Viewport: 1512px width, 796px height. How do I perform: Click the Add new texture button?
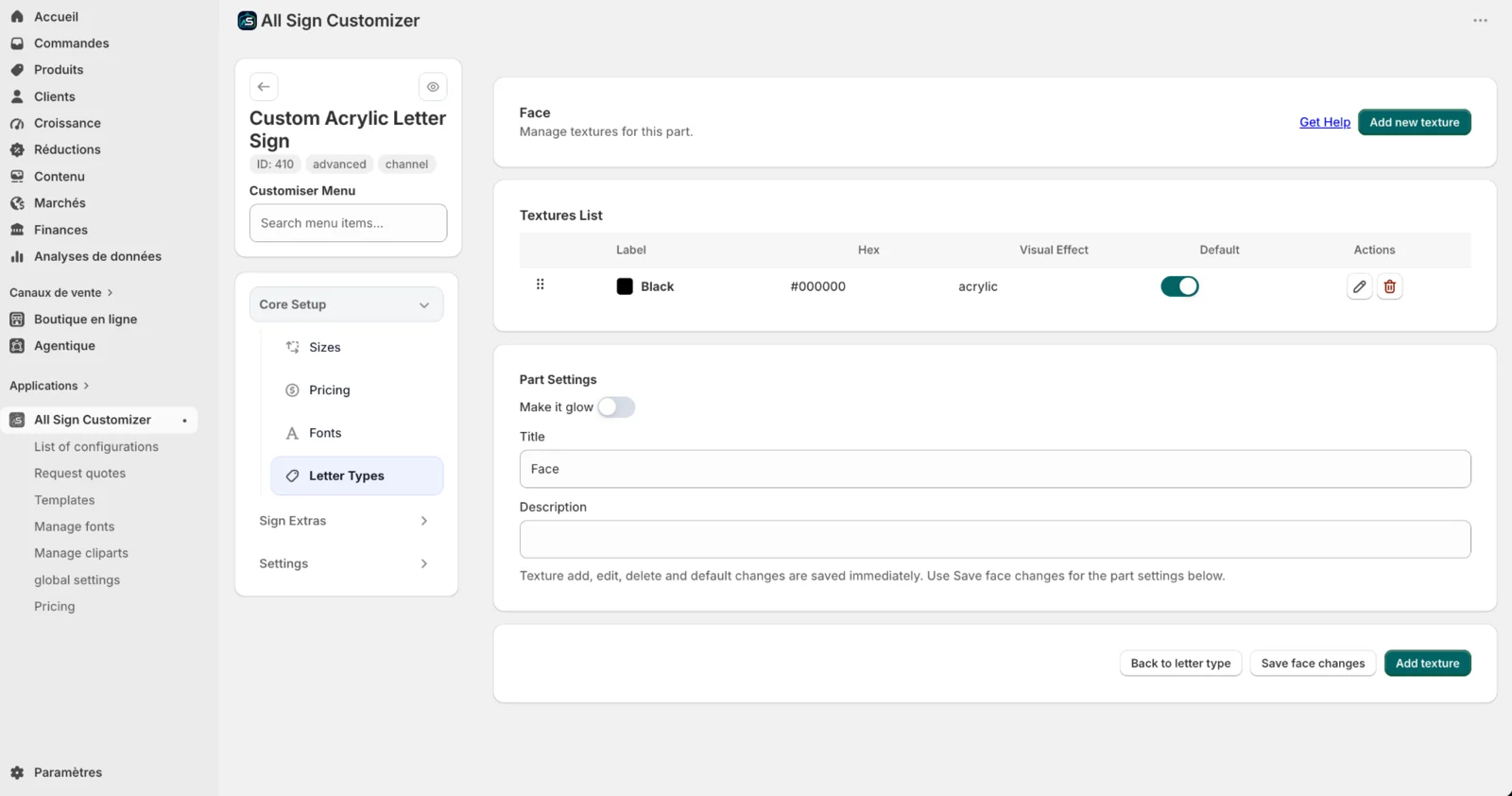click(x=1414, y=122)
